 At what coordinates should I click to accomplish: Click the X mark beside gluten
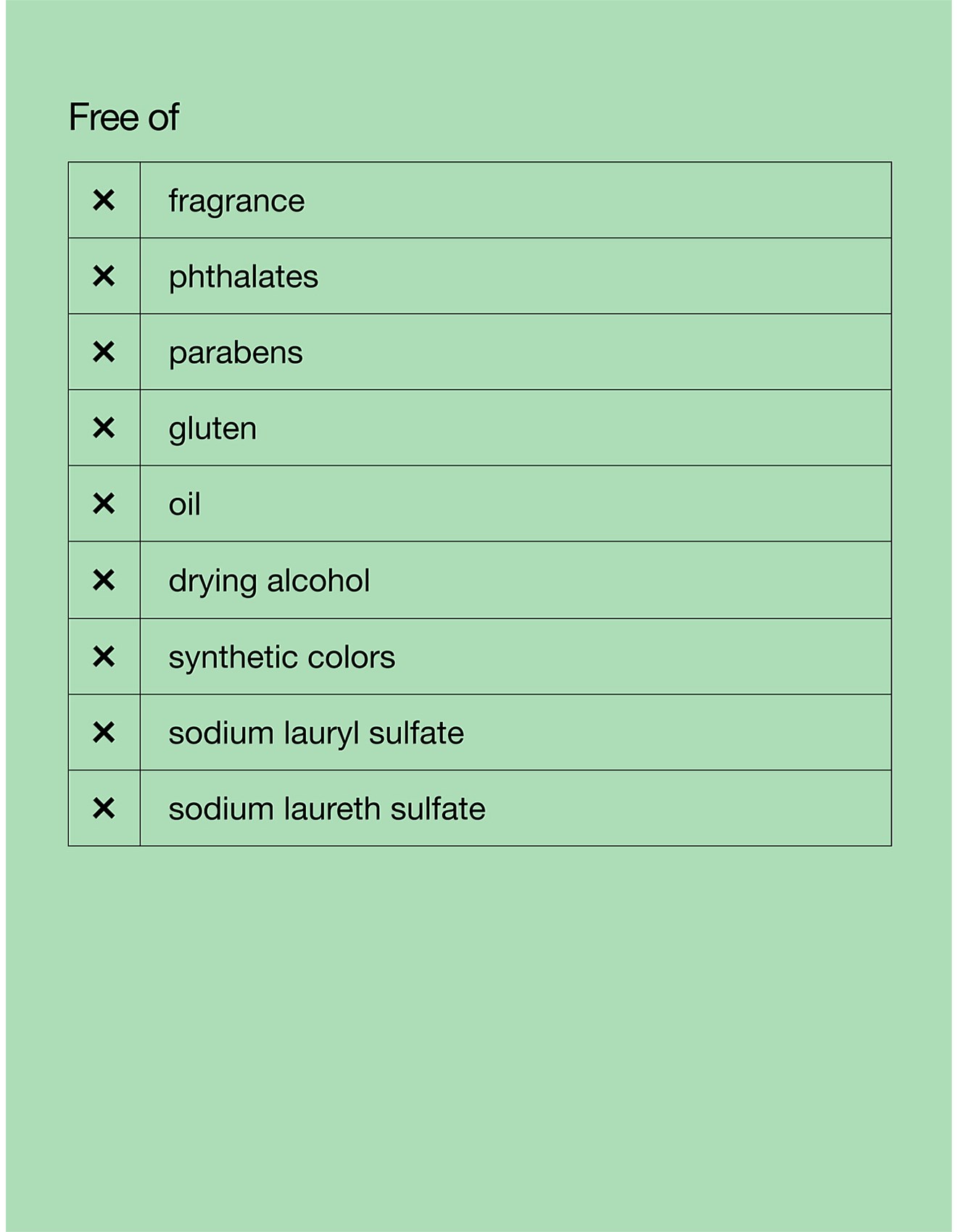click(x=104, y=428)
